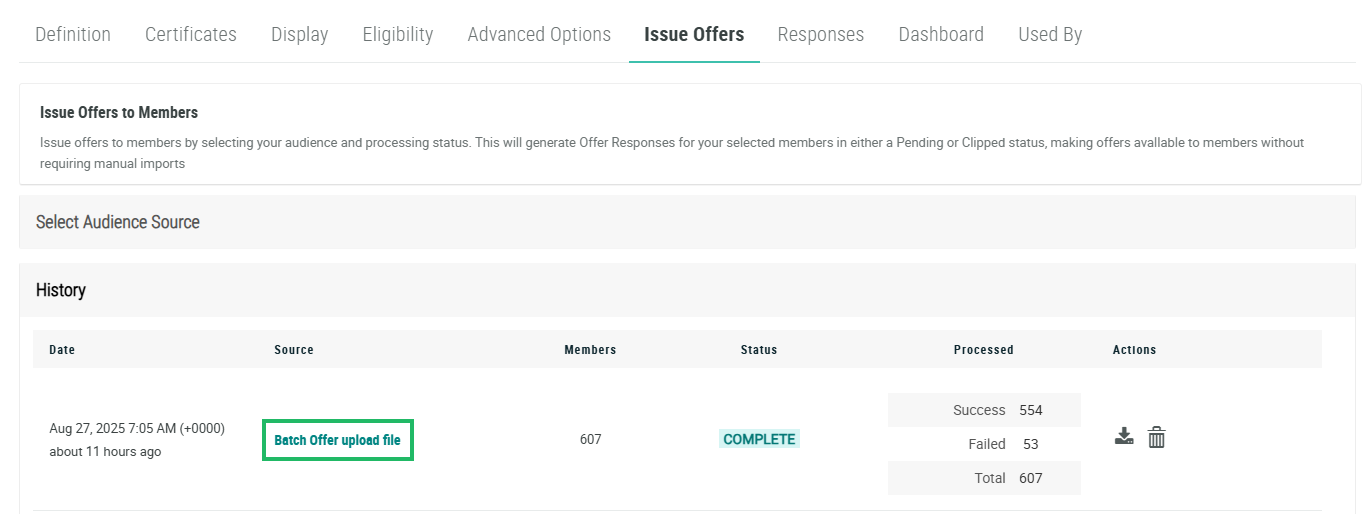The height and width of the screenshot is (514, 1363).
Task: Go to the Display tab
Action: click(x=300, y=34)
